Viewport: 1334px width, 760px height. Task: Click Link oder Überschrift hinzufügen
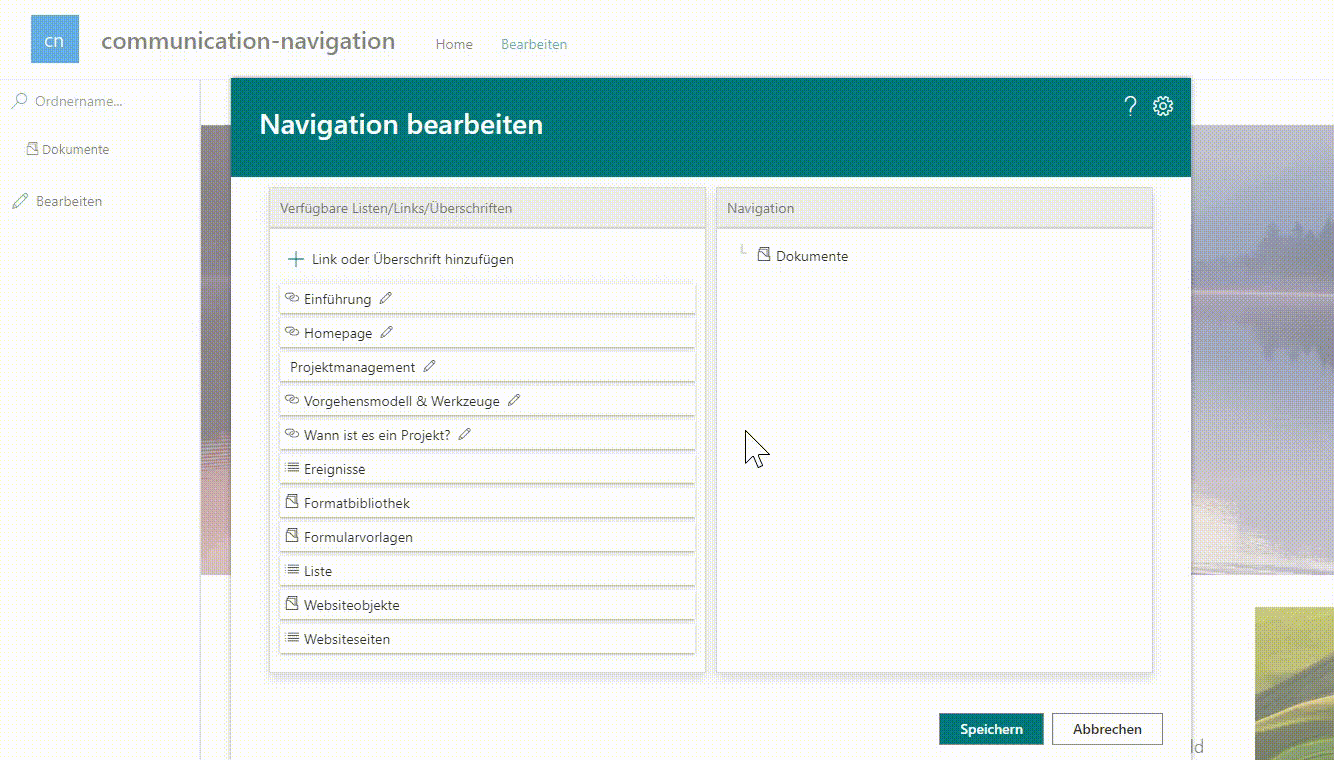click(x=404, y=258)
